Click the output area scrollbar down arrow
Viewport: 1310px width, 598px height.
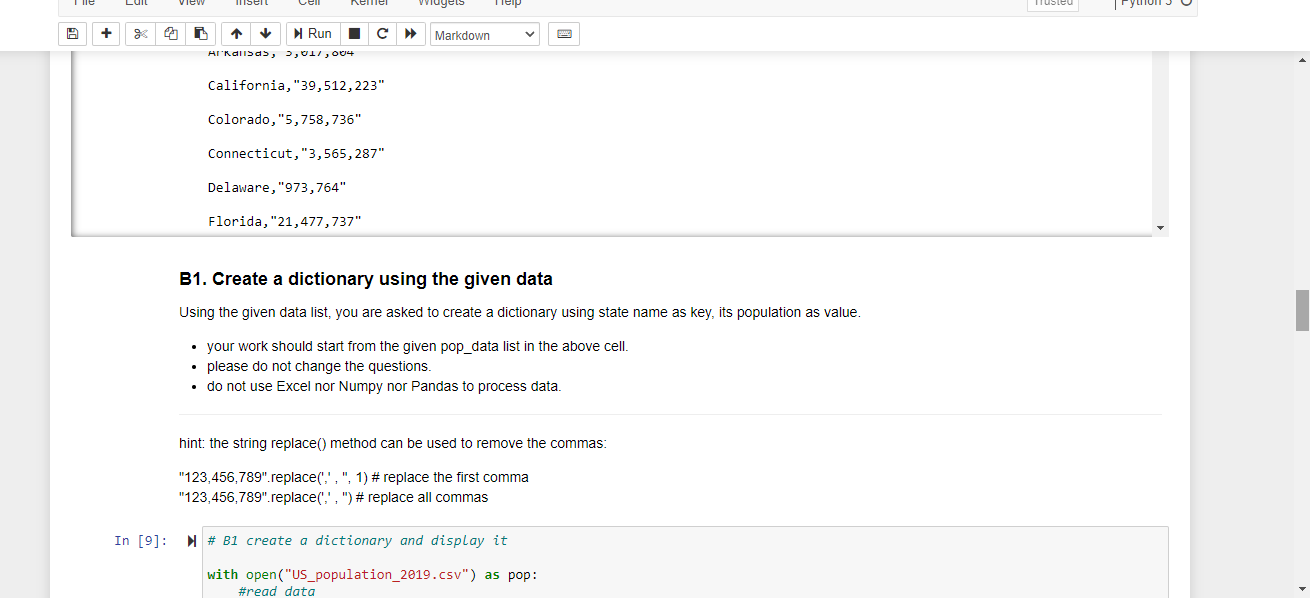click(1160, 227)
